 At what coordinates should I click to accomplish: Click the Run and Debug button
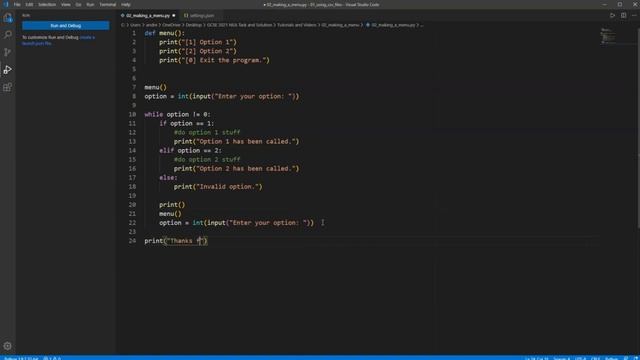(x=66, y=26)
